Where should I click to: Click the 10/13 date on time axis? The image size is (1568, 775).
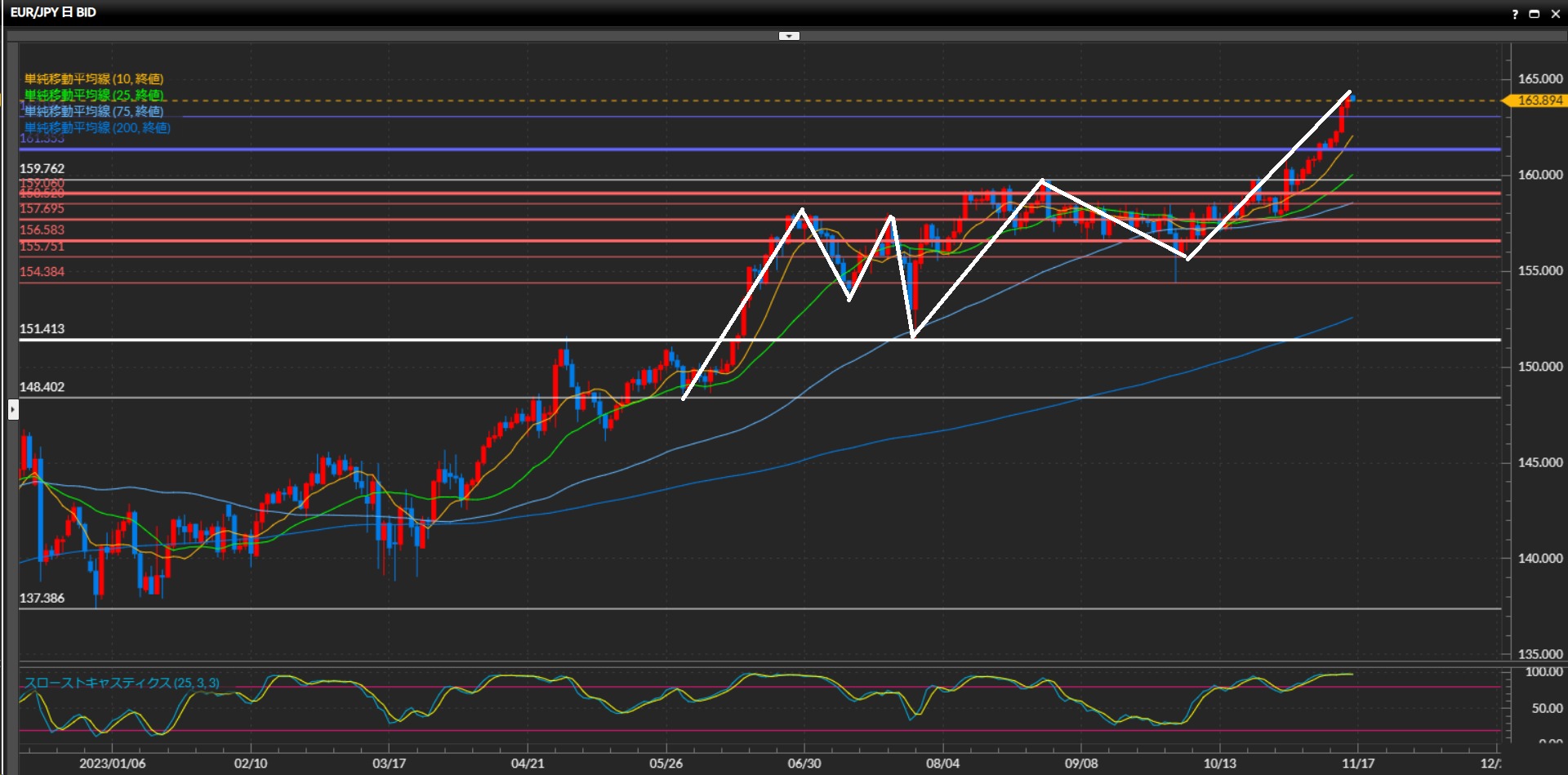tap(1219, 764)
